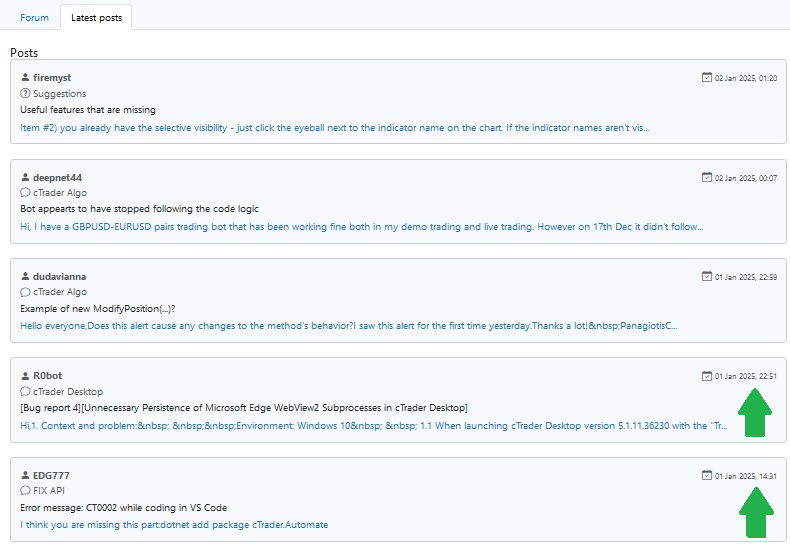Open the Bug report 4 WebView2 thread

click(x=244, y=407)
